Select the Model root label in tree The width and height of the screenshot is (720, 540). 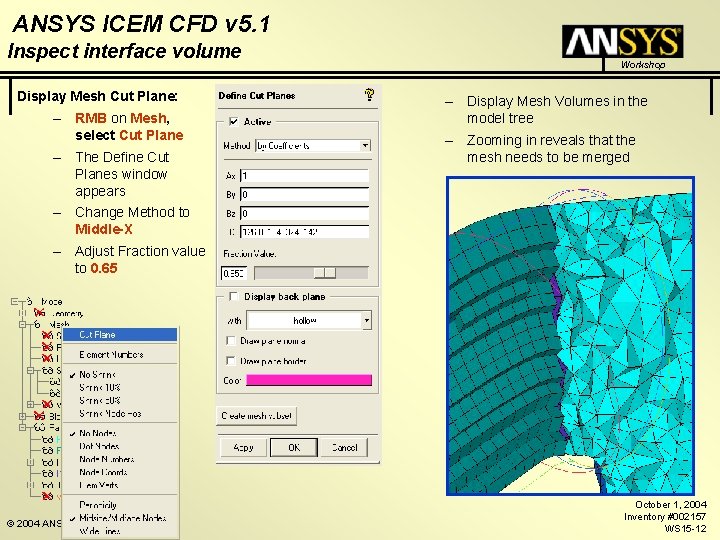52,302
